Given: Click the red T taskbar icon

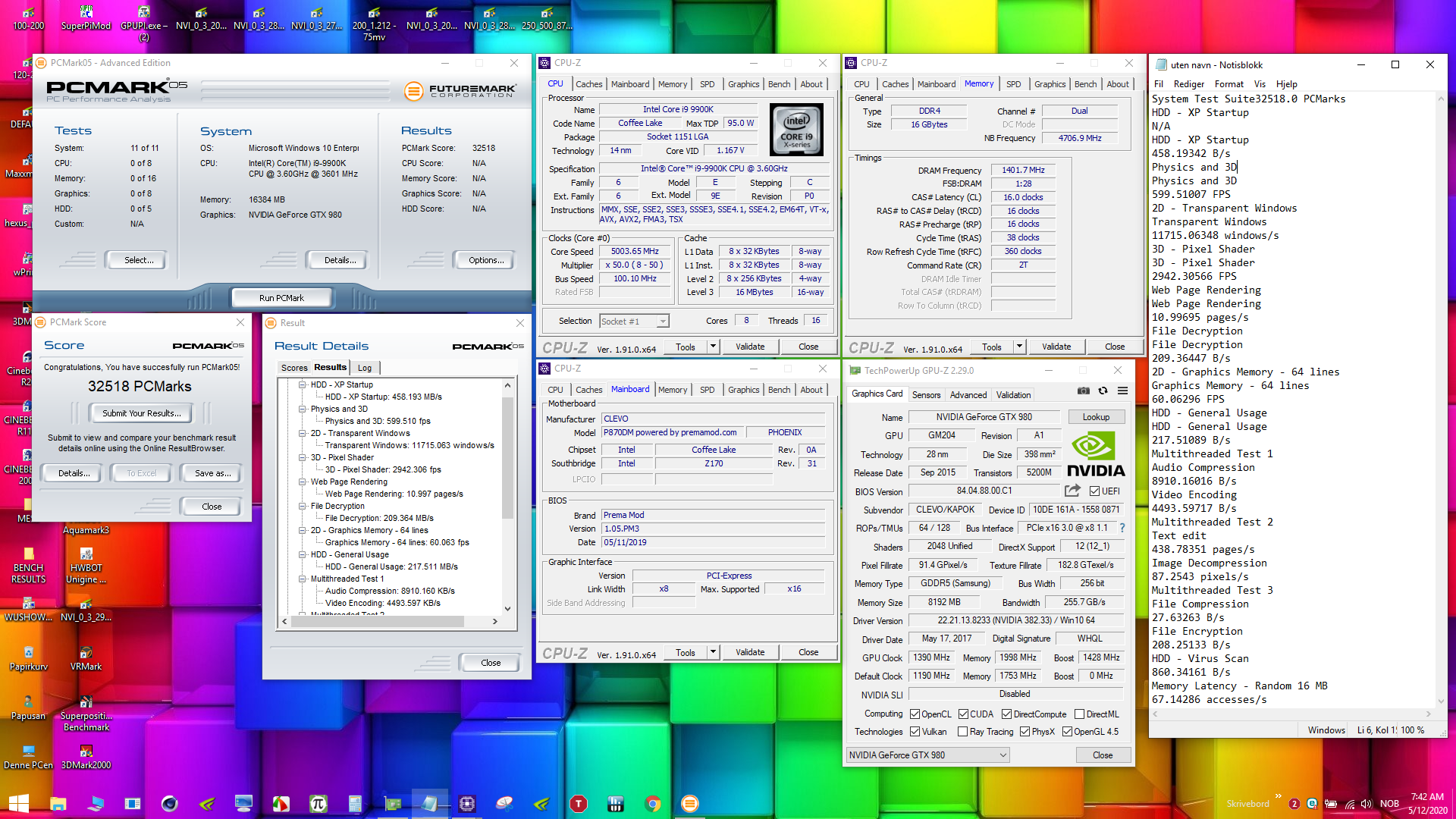Looking at the screenshot, I should pyautogui.click(x=579, y=804).
